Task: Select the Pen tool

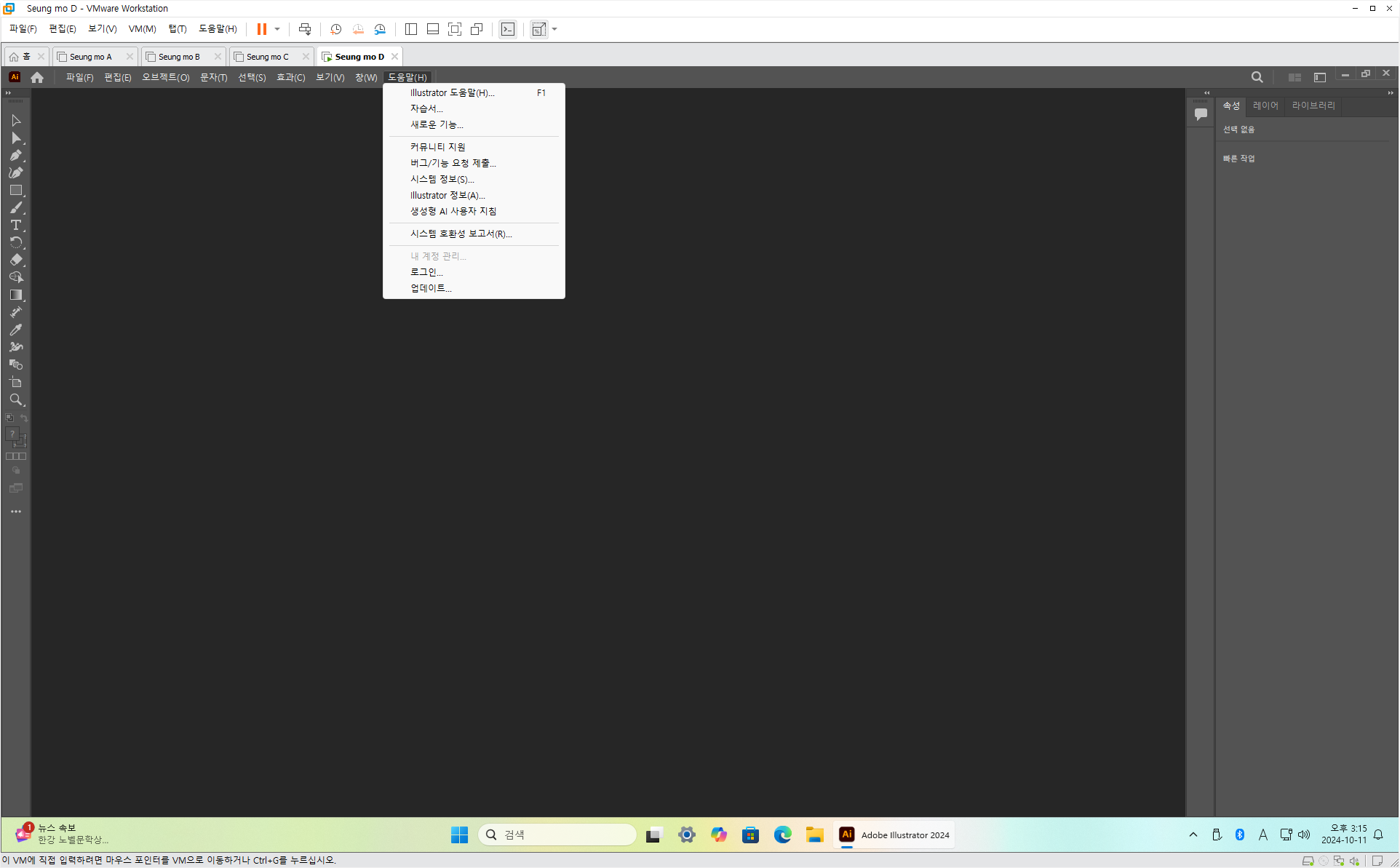Action: click(16, 156)
